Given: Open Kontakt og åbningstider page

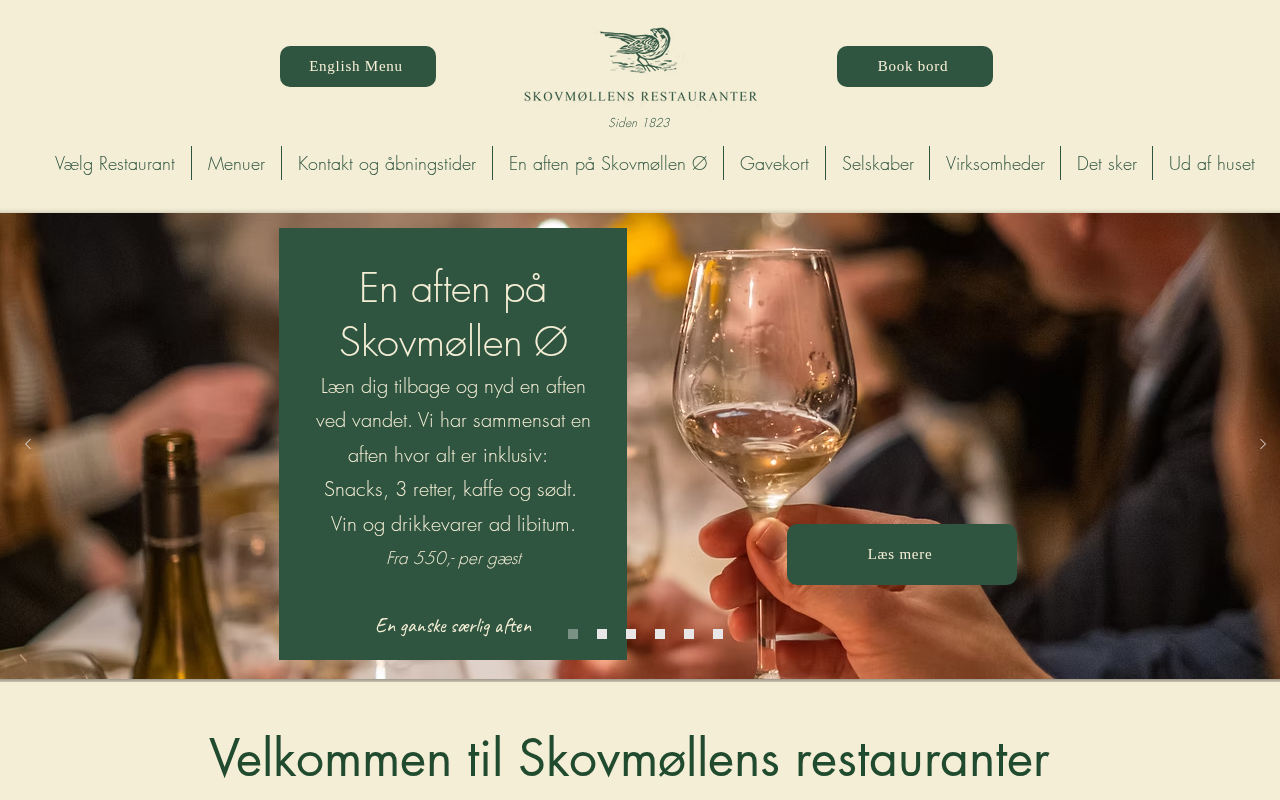Looking at the screenshot, I should pyautogui.click(x=387, y=163).
